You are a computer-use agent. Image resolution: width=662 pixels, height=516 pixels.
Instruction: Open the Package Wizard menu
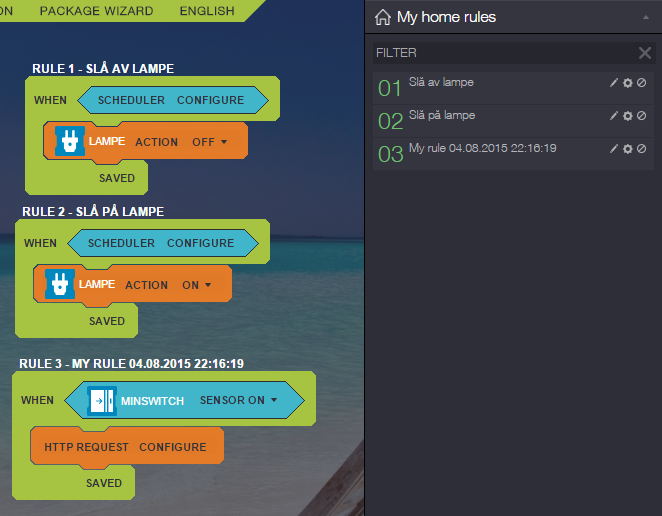(x=97, y=11)
